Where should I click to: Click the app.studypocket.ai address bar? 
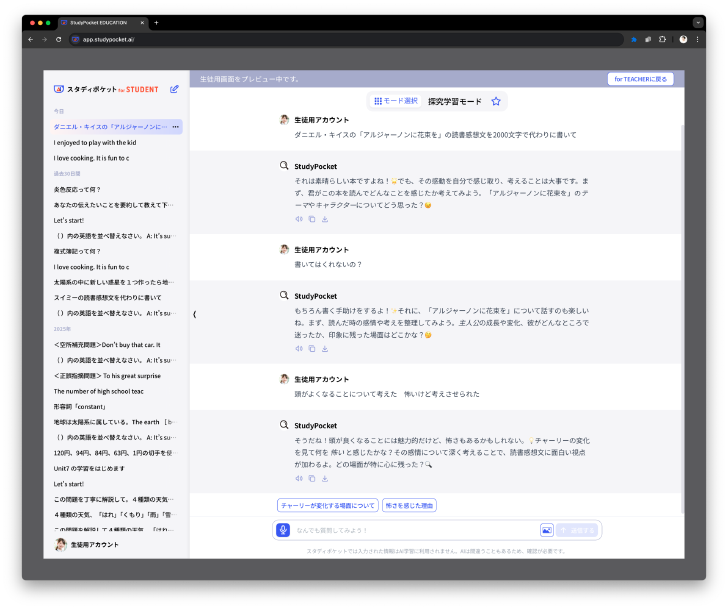pos(346,39)
